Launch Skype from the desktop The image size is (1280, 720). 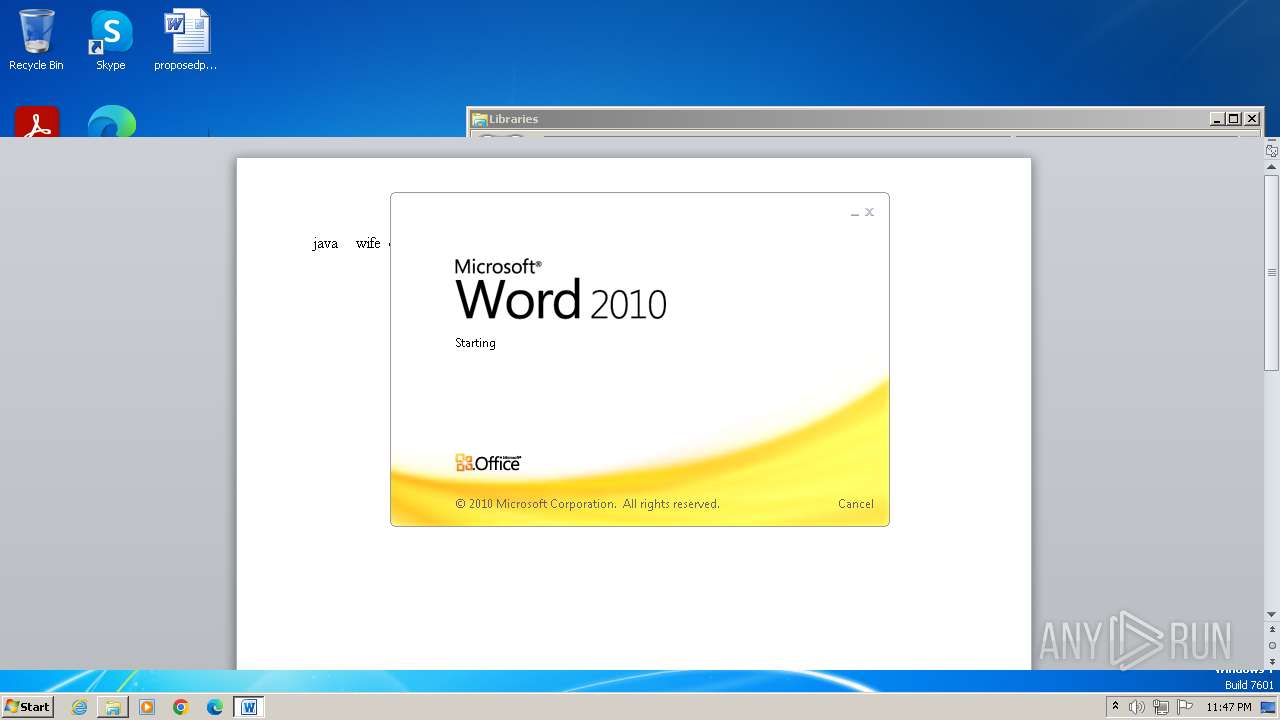click(111, 40)
